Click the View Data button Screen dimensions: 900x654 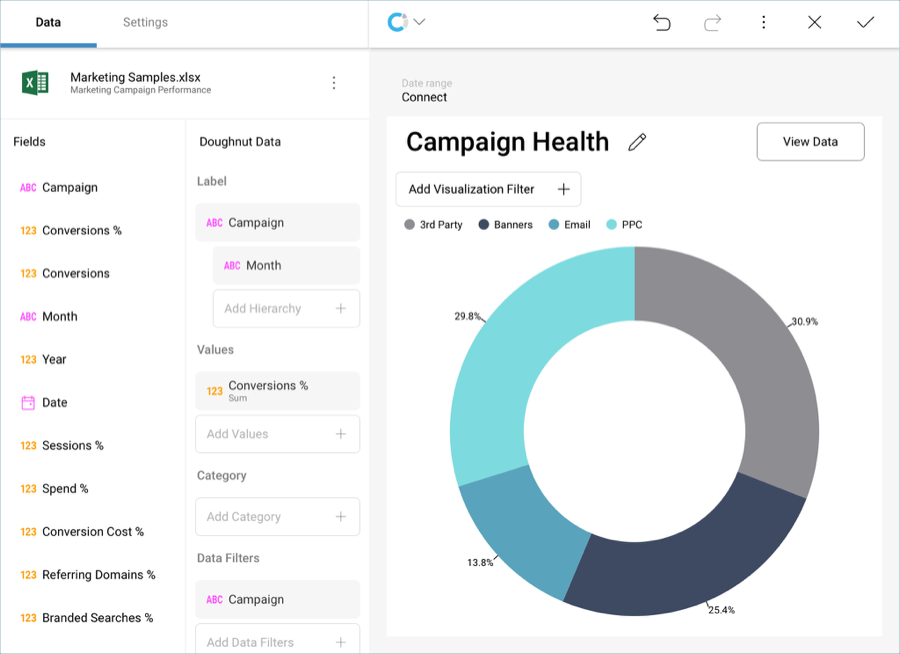pos(810,141)
